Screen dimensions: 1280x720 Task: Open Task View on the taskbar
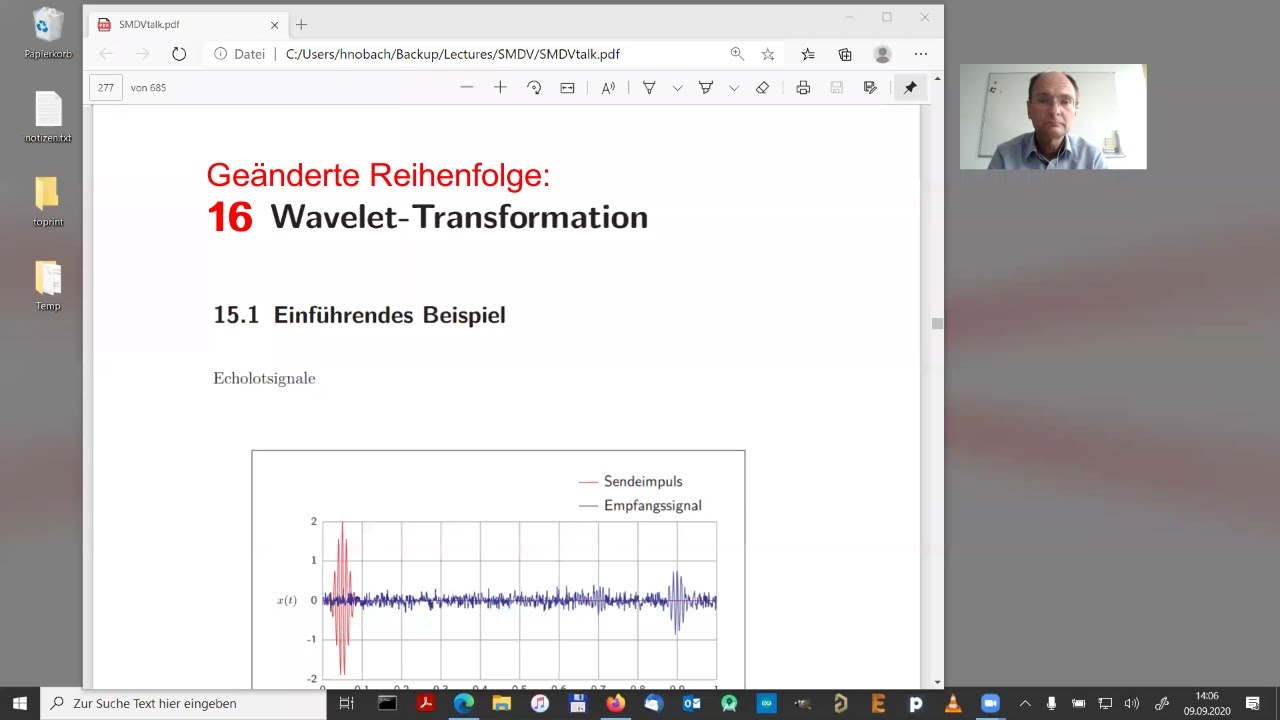346,703
